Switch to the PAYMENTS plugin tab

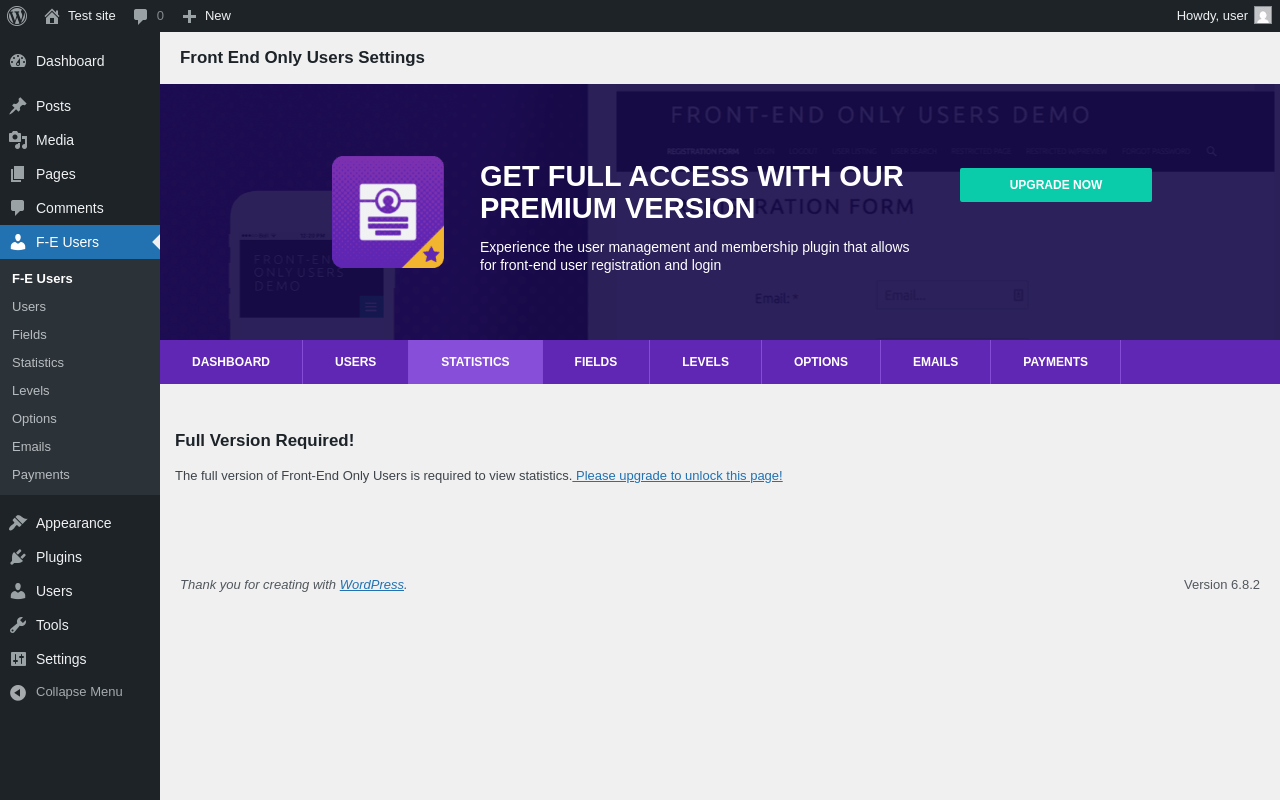coord(1055,362)
